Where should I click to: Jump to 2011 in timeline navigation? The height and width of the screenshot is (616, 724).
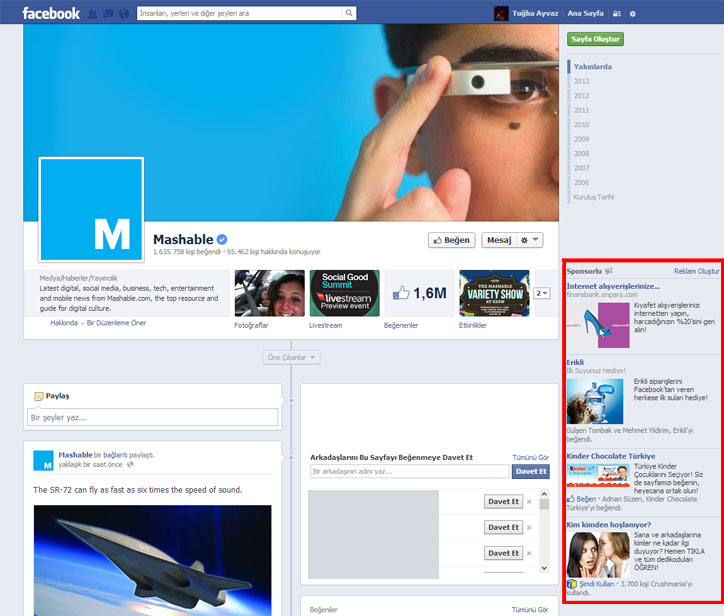pyautogui.click(x=581, y=110)
